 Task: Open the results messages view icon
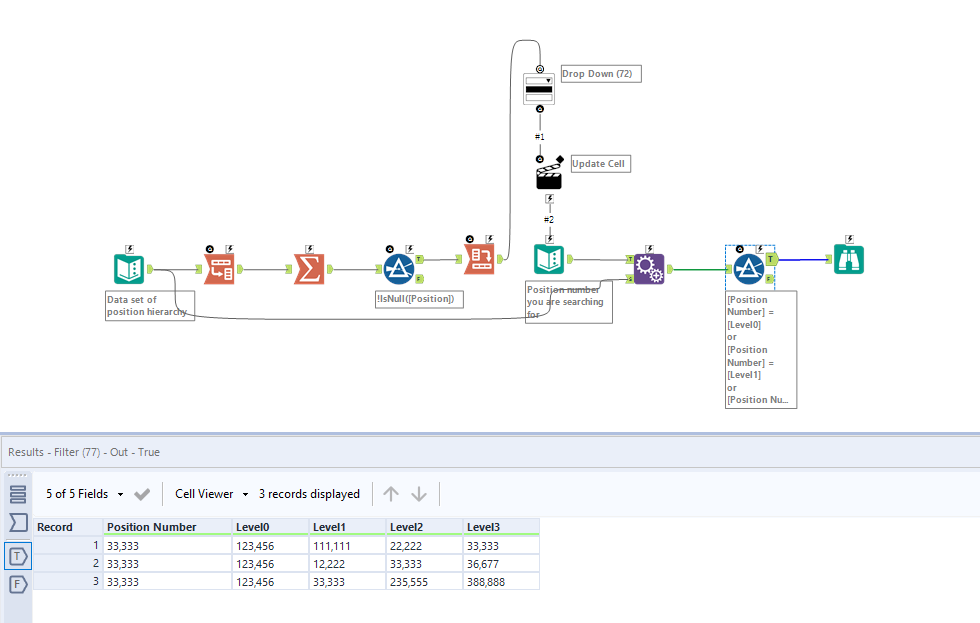[18, 522]
